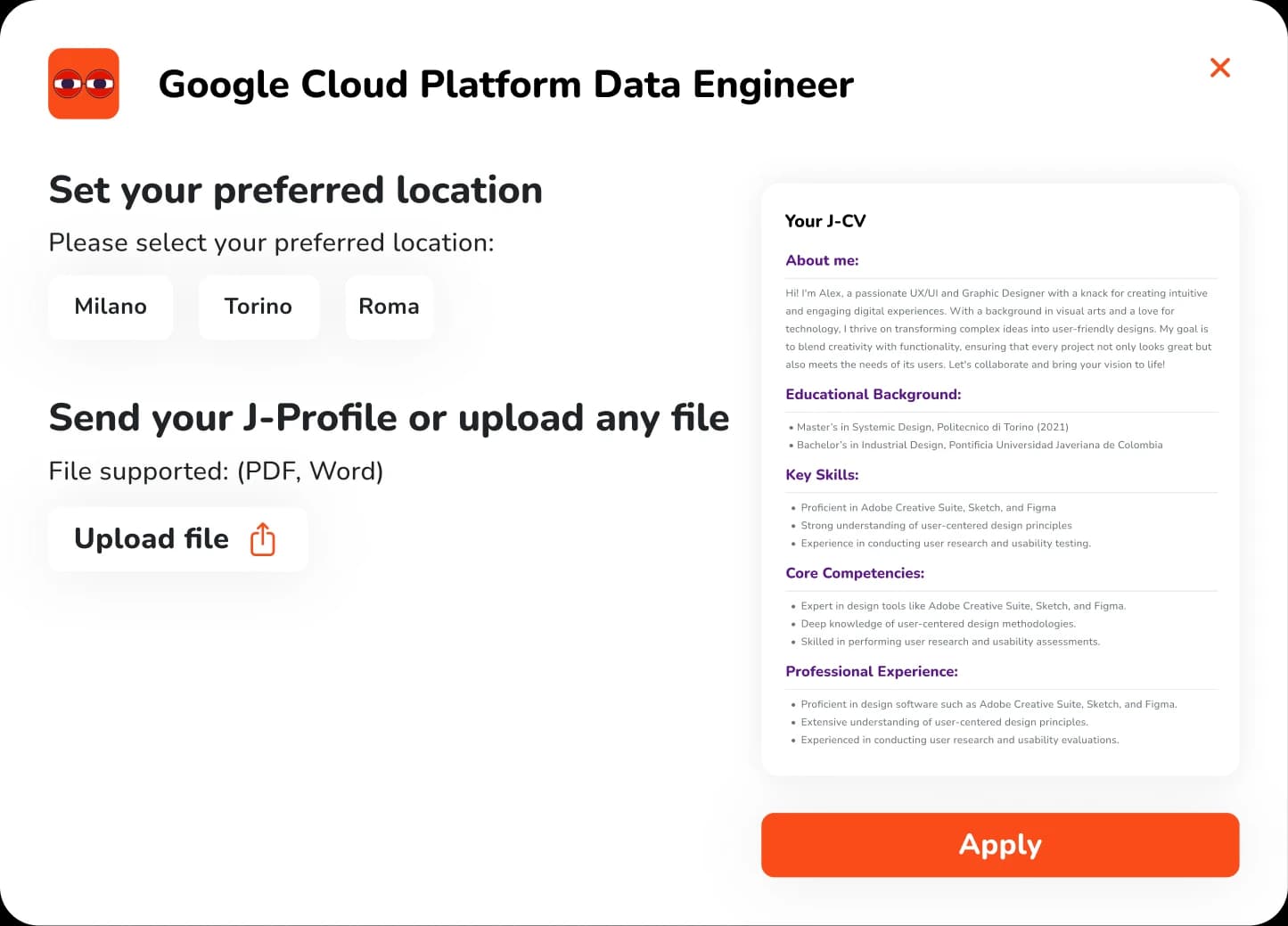Click the Set your preferred location heading
The image size is (1288, 926).
tap(295, 190)
